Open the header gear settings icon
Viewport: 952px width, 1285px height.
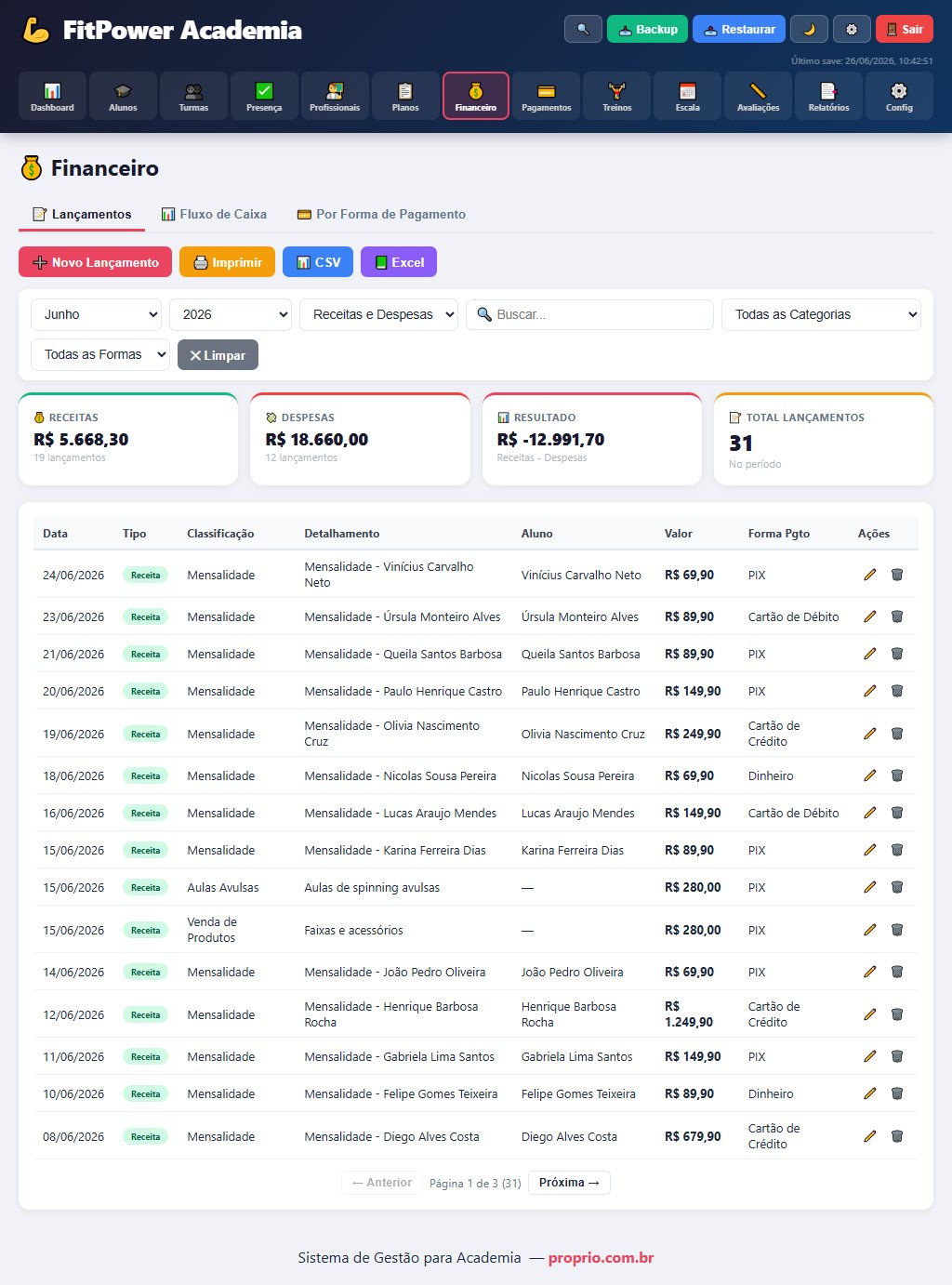click(x=852, y=29)
